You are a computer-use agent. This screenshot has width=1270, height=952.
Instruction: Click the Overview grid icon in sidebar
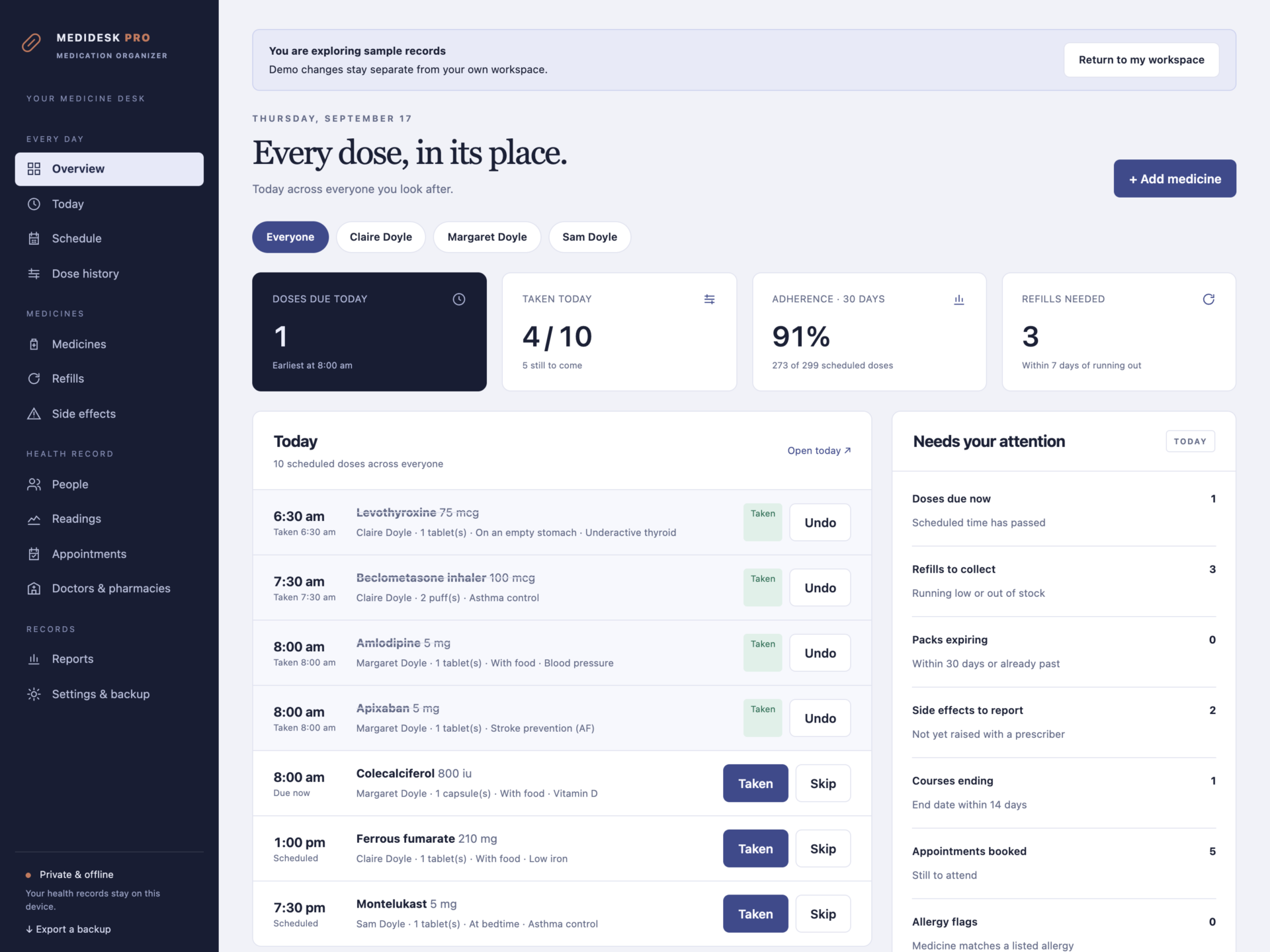click(x=34, y=169)
